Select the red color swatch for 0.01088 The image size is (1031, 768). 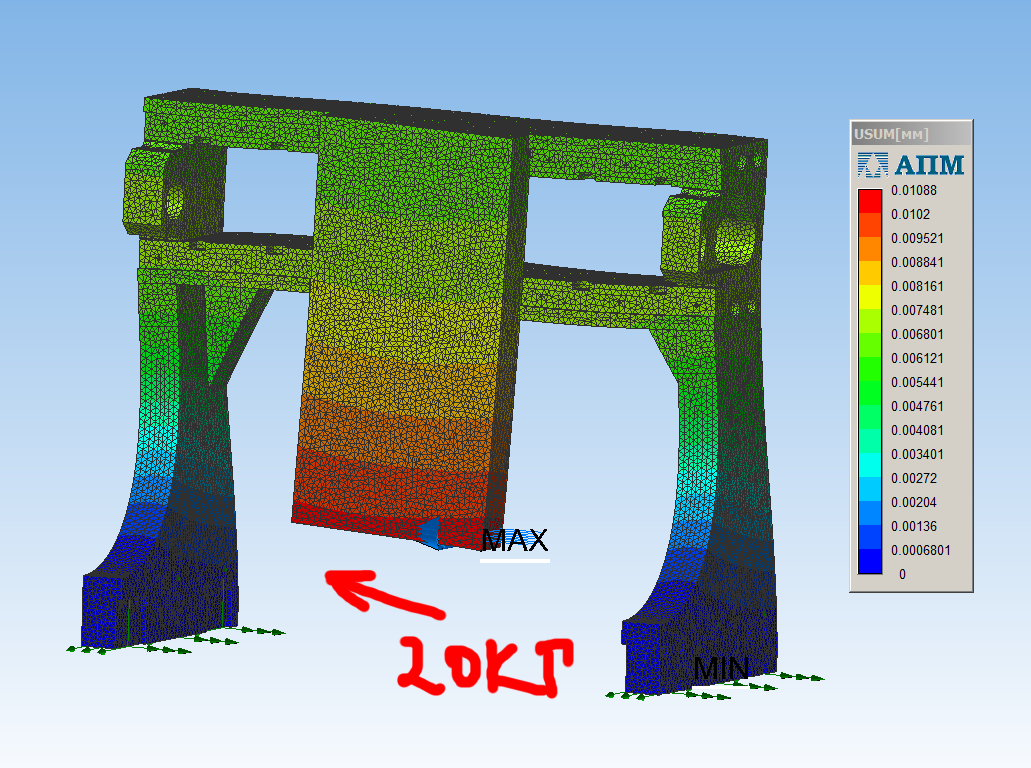pyautogui.click(x=870, y=201)
